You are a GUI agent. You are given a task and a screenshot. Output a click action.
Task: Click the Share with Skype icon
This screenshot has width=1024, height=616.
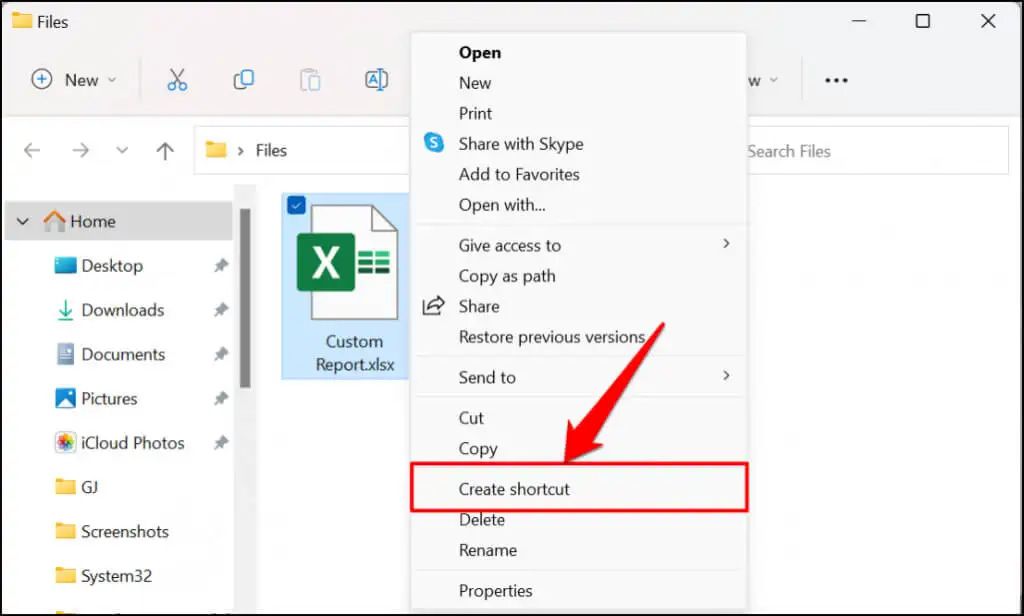tap(433, 143)
